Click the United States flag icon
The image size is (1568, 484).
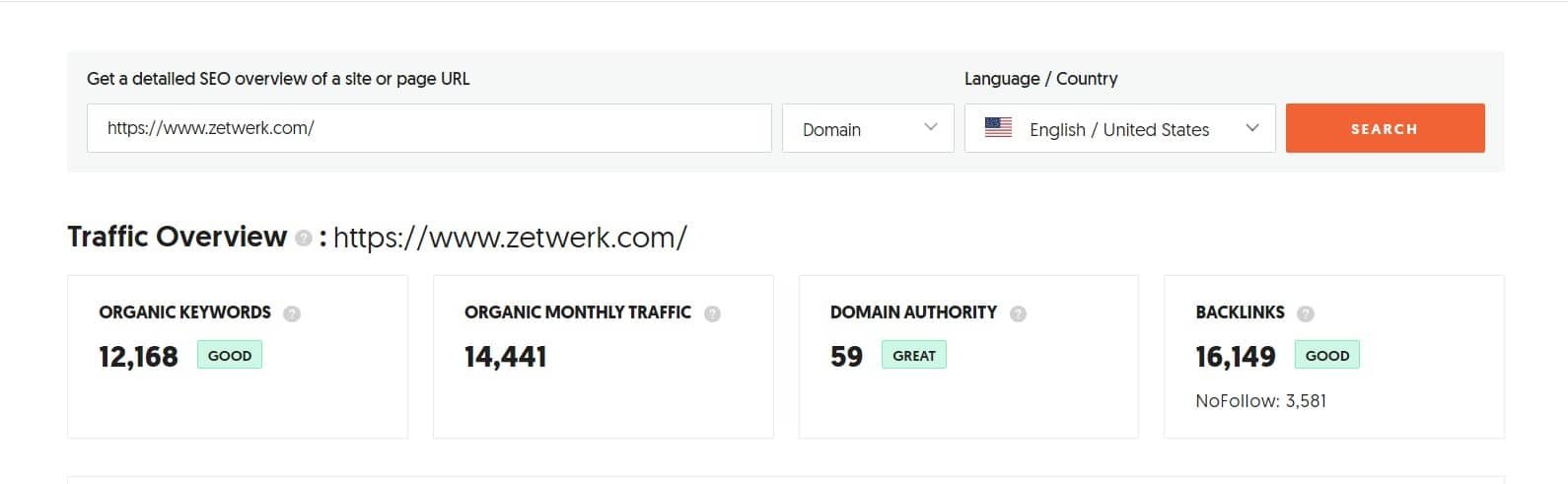[998, 128]
